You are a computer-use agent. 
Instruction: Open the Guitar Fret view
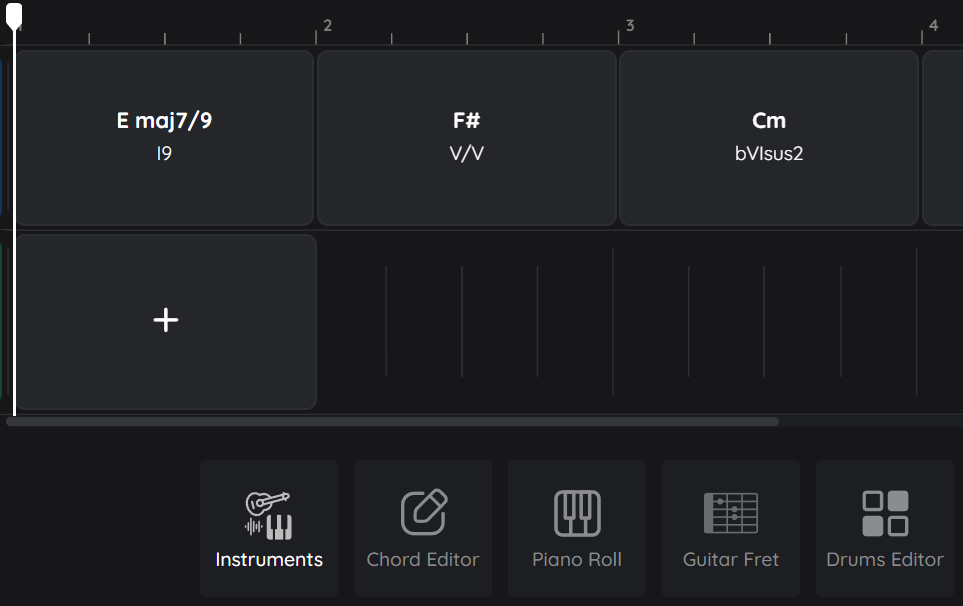(731, 528)
